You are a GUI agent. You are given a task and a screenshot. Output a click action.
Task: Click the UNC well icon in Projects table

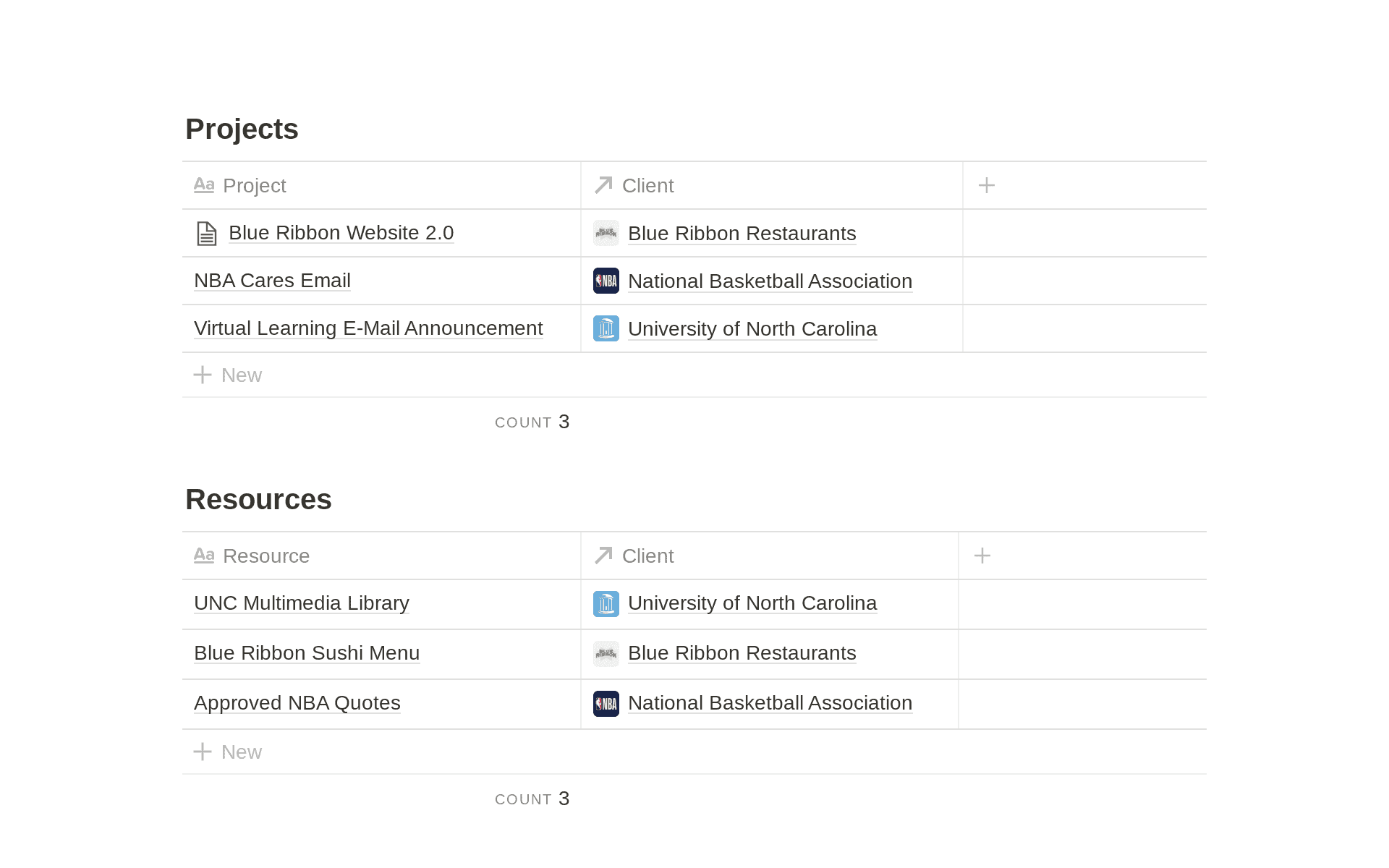click(x=606, y=328)
